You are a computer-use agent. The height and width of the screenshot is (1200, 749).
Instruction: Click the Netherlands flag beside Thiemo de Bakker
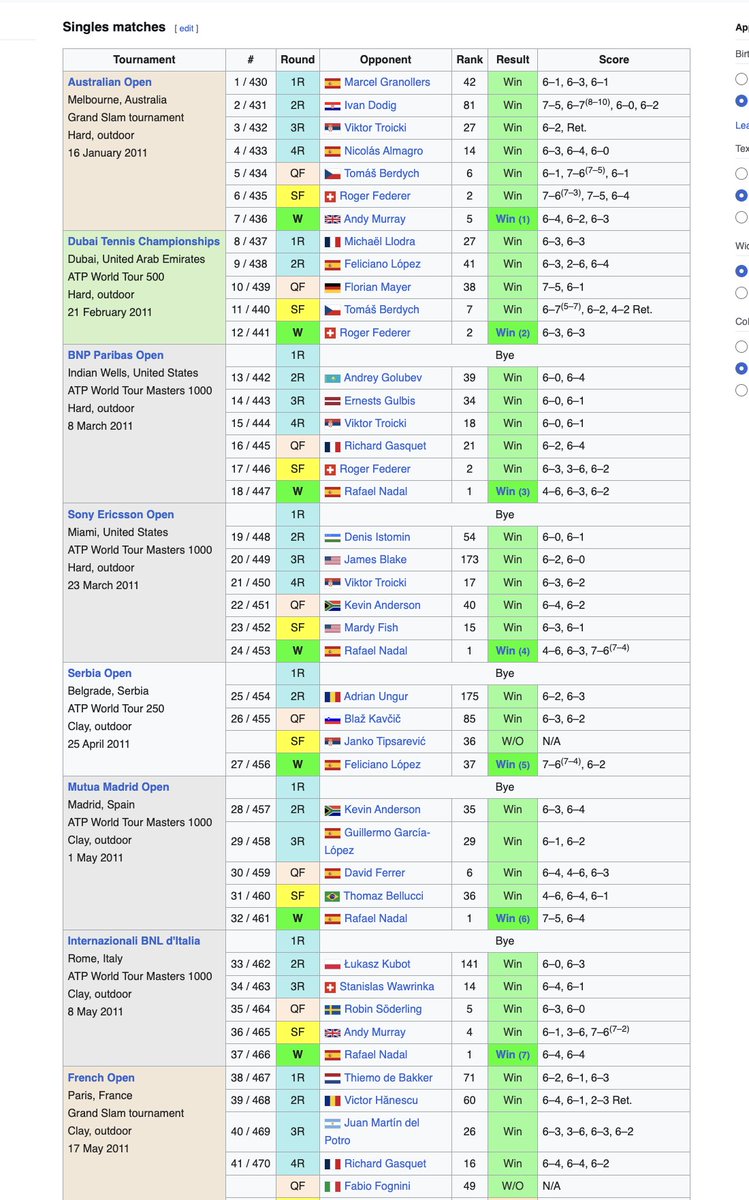[x=332, y=1078]
